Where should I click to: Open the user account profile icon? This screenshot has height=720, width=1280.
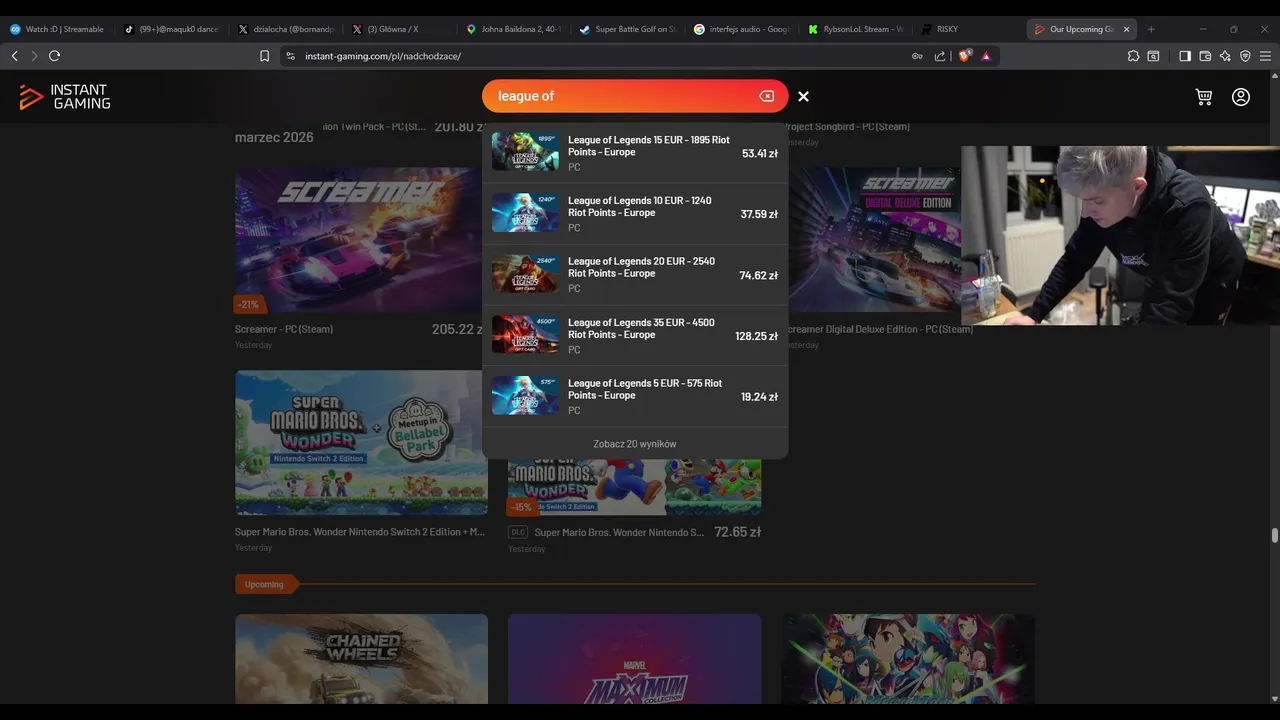click(1241, 97)
